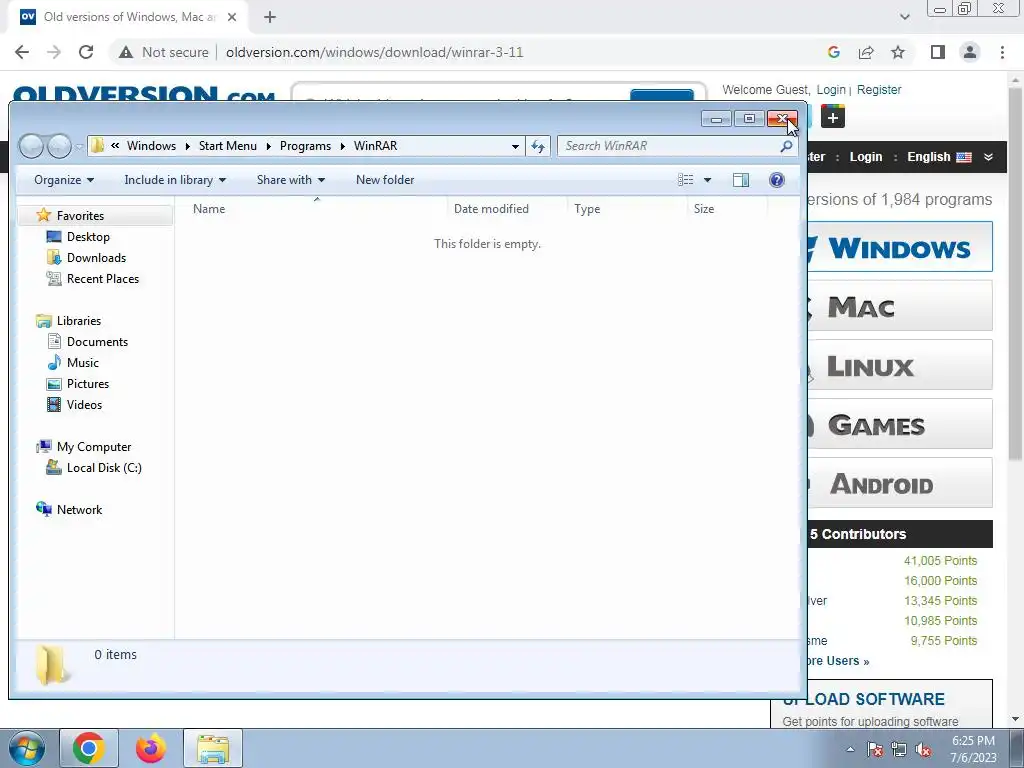Click New folder in the Explorer toolbar
Image resolution: width=1024 pixels, height=768 pixels.
pos(385,180)
